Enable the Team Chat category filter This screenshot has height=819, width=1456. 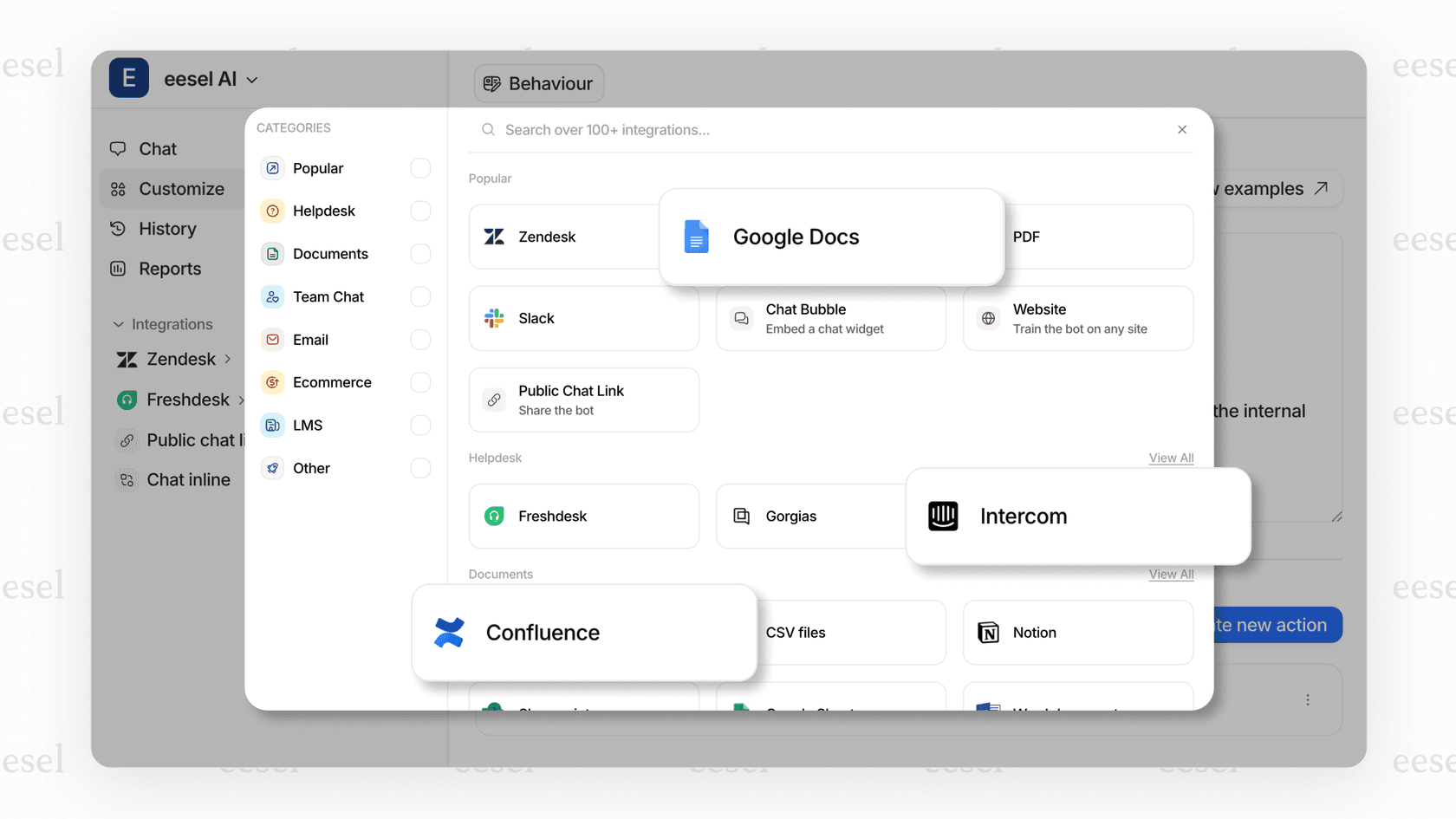[420, 296]
